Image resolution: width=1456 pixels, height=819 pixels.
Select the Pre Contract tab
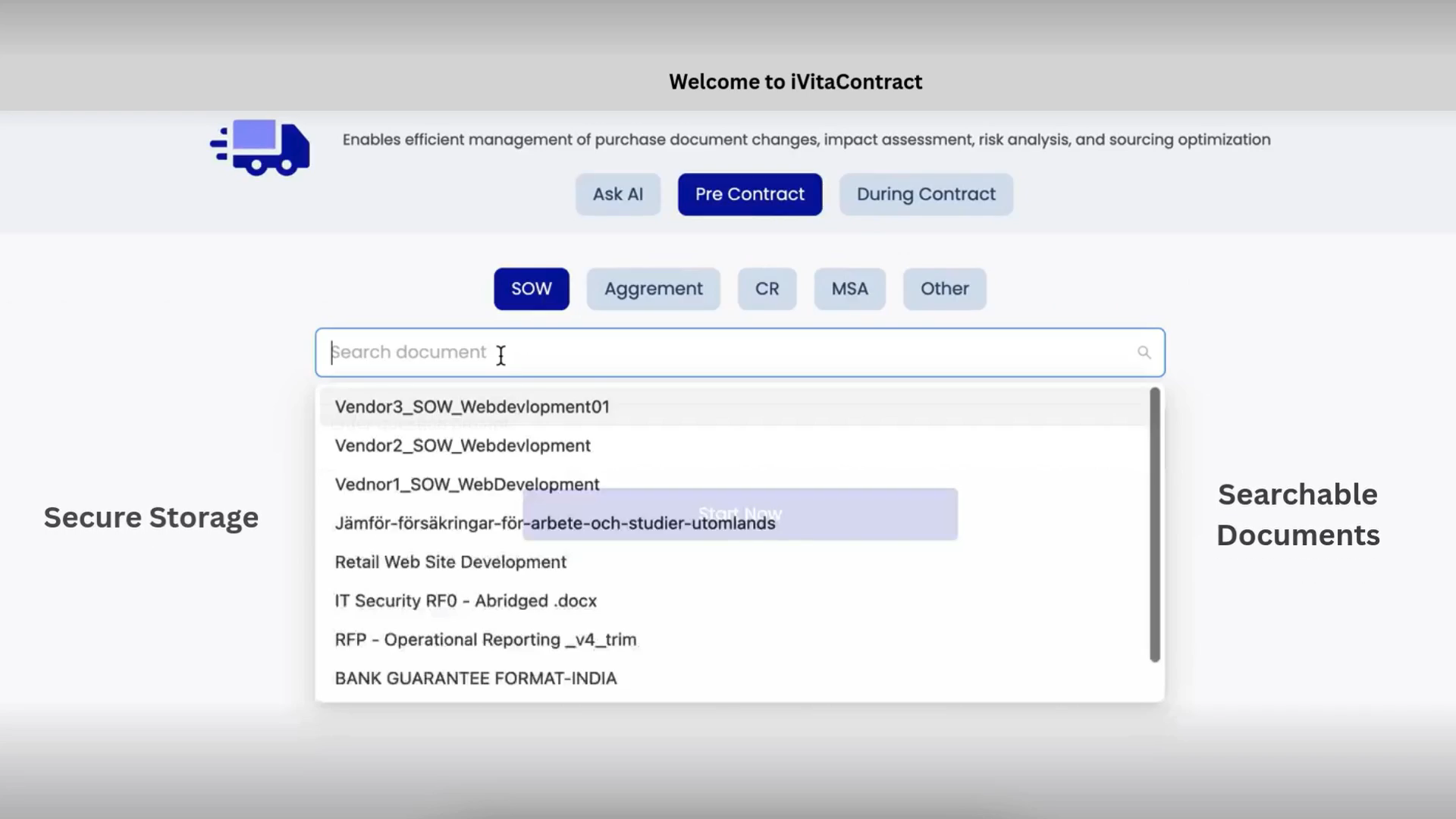click(x=749, y=194)
